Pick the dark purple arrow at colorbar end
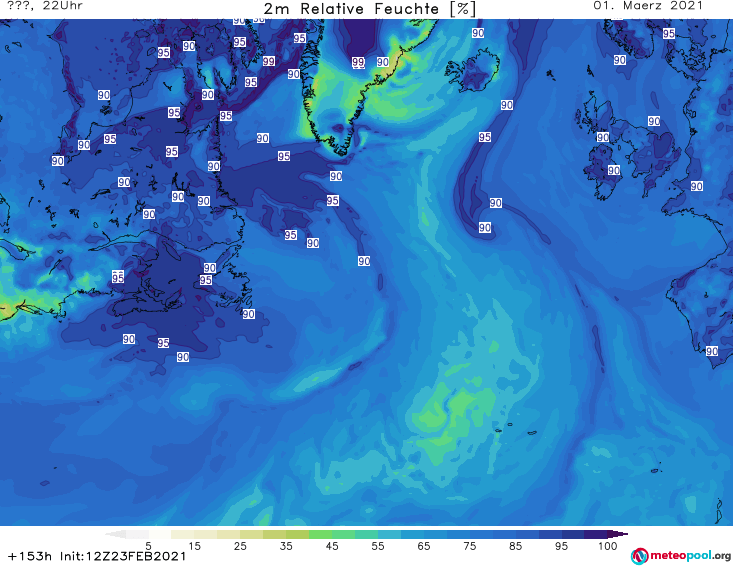Screen dimensions: 733x566 pos(618,534)
